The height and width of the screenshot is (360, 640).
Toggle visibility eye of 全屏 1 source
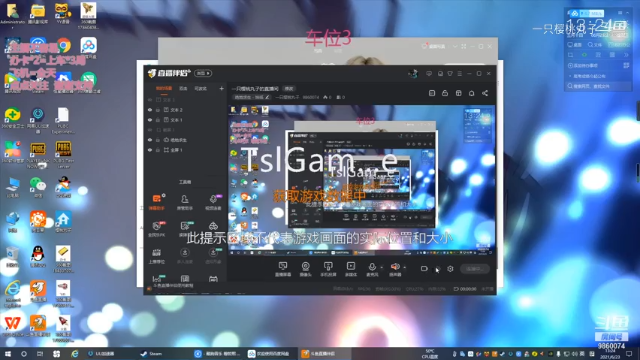click(x=150, y=150)
